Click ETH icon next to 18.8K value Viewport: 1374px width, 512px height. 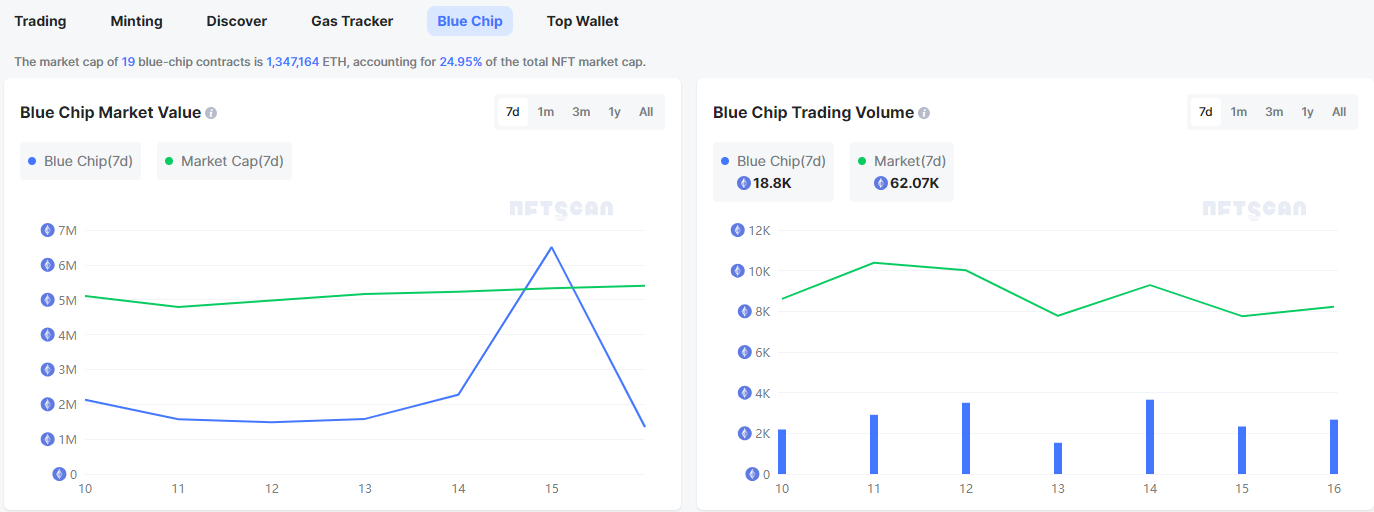[x=743, y=183]
